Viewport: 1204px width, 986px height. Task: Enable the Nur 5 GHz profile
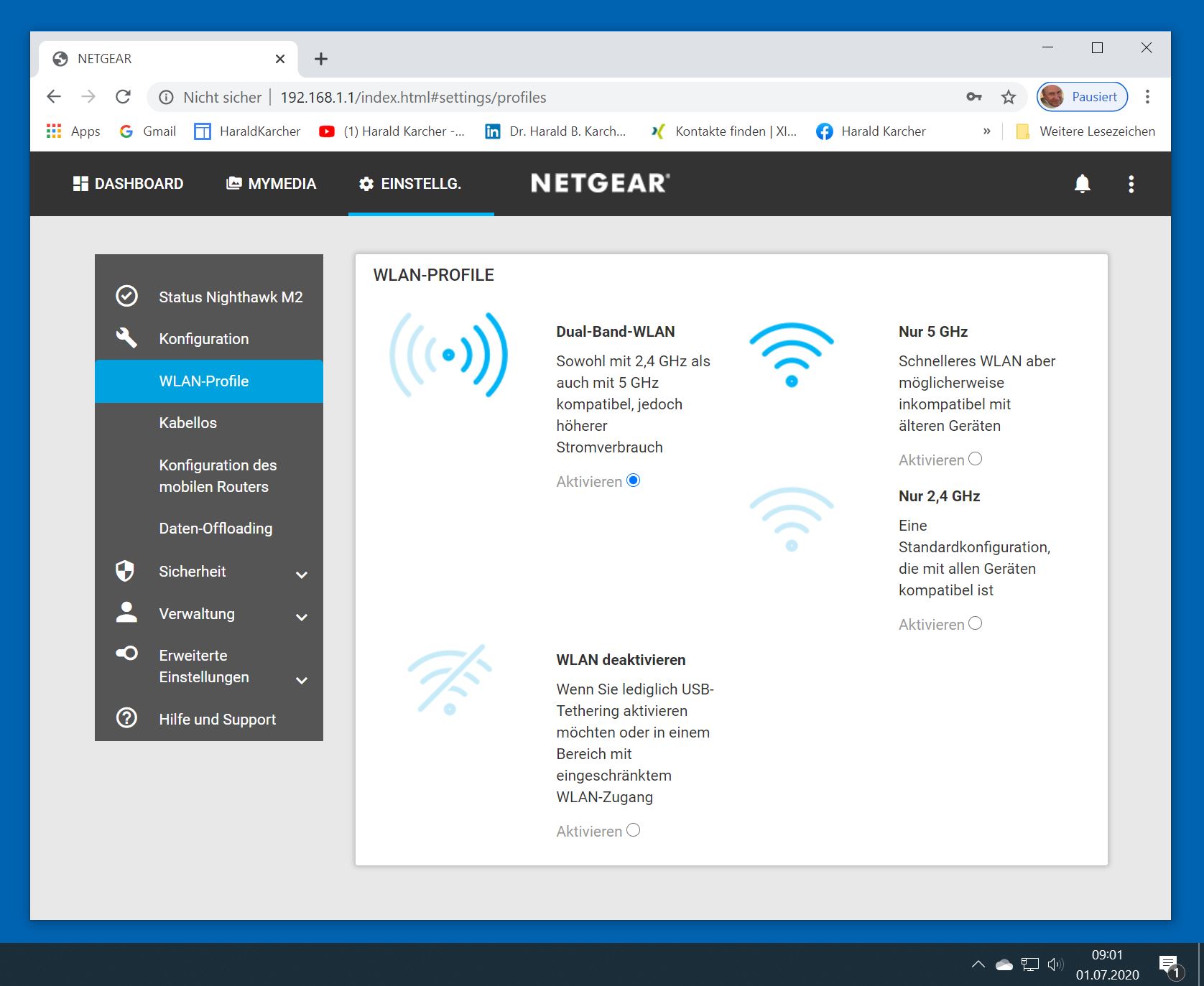(975, 459)
